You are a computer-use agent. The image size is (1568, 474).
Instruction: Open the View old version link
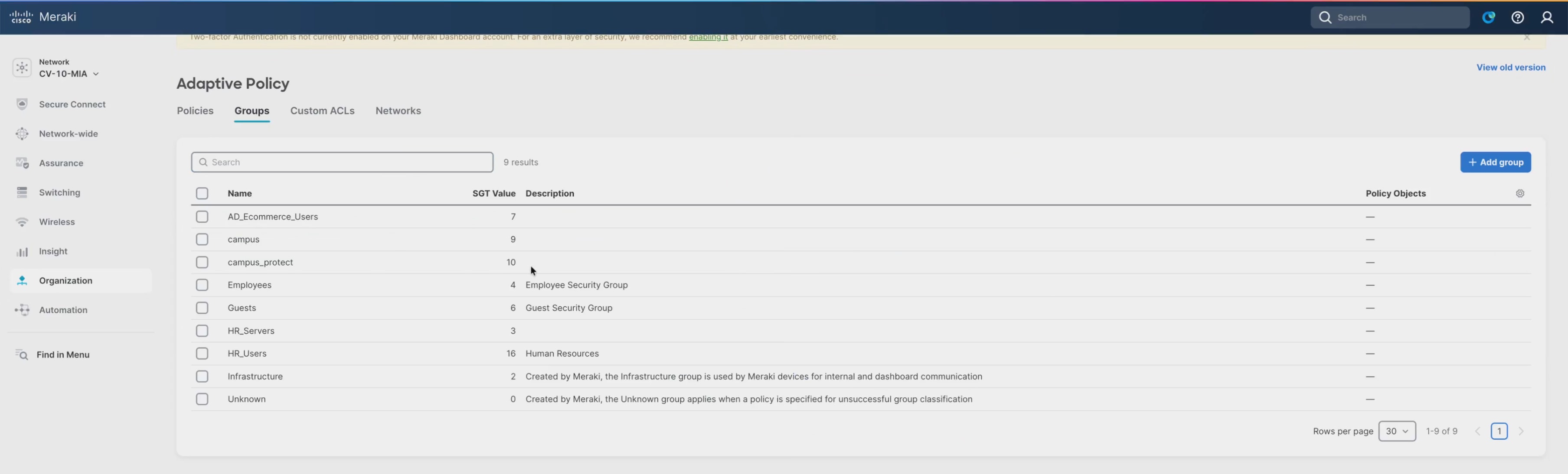(x=1510, y=68)
